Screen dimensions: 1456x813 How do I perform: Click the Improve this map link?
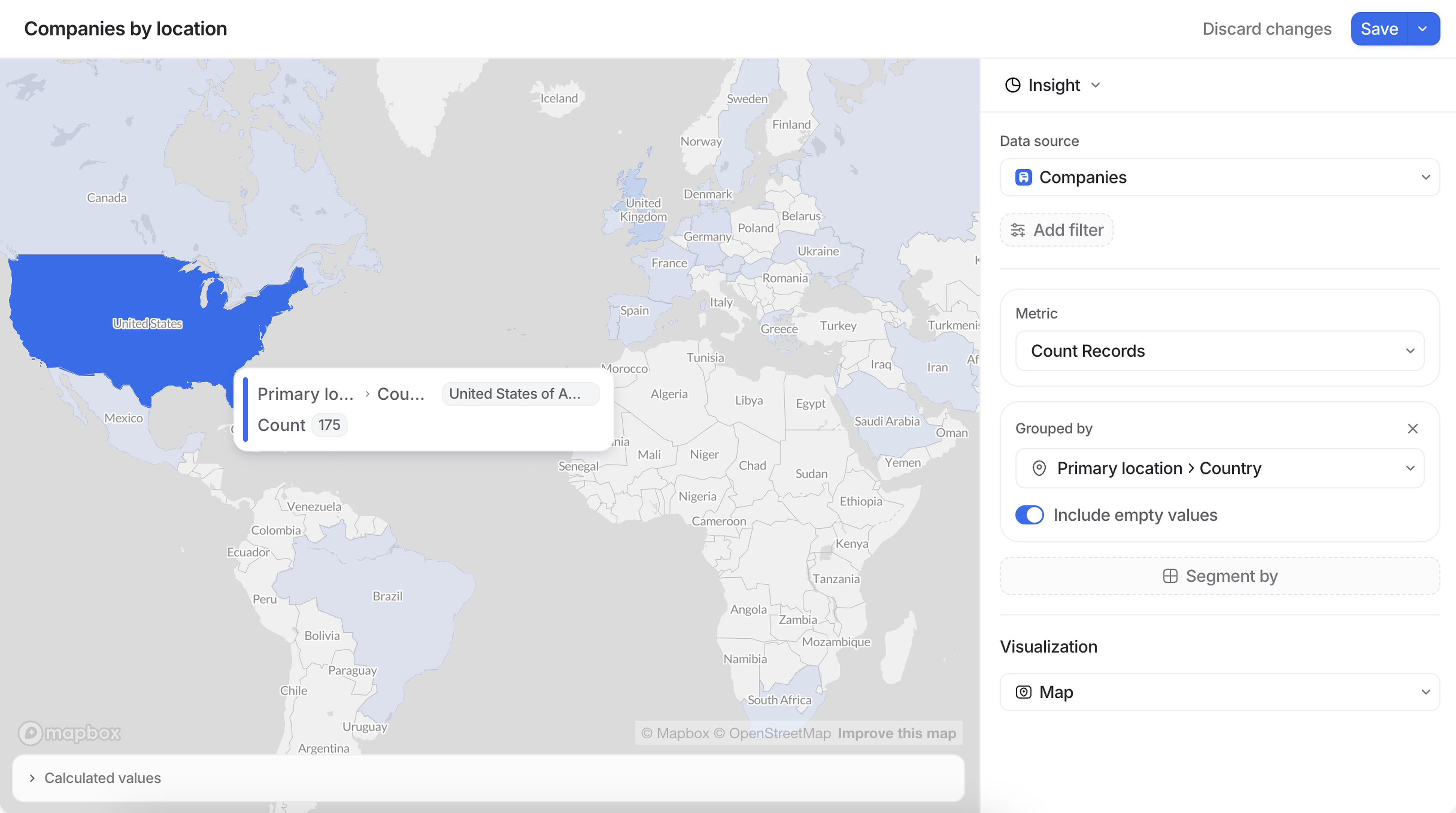[x=896, y=733]
